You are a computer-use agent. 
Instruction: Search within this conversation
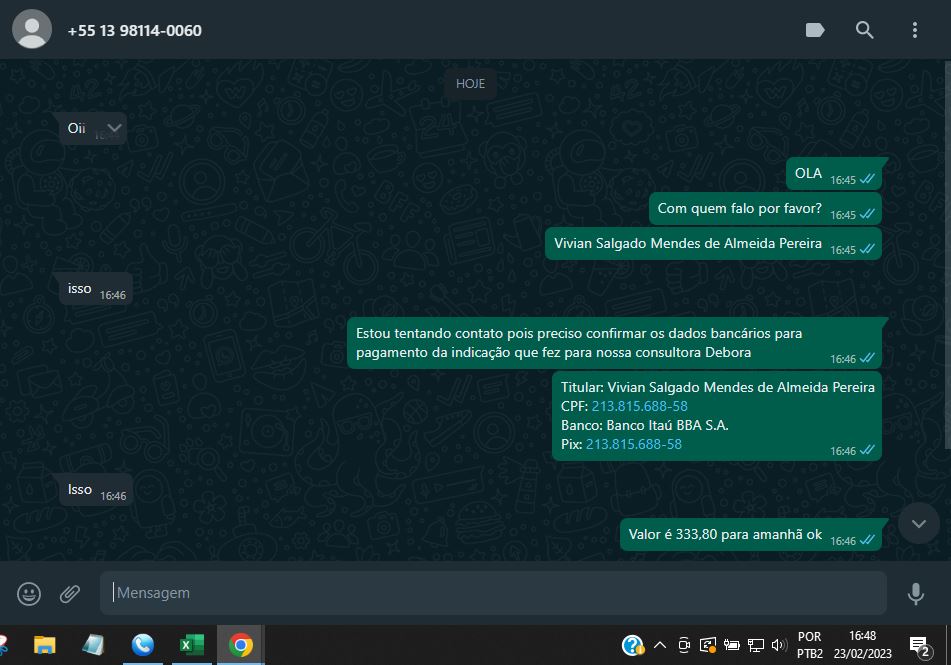click(865, 30)
